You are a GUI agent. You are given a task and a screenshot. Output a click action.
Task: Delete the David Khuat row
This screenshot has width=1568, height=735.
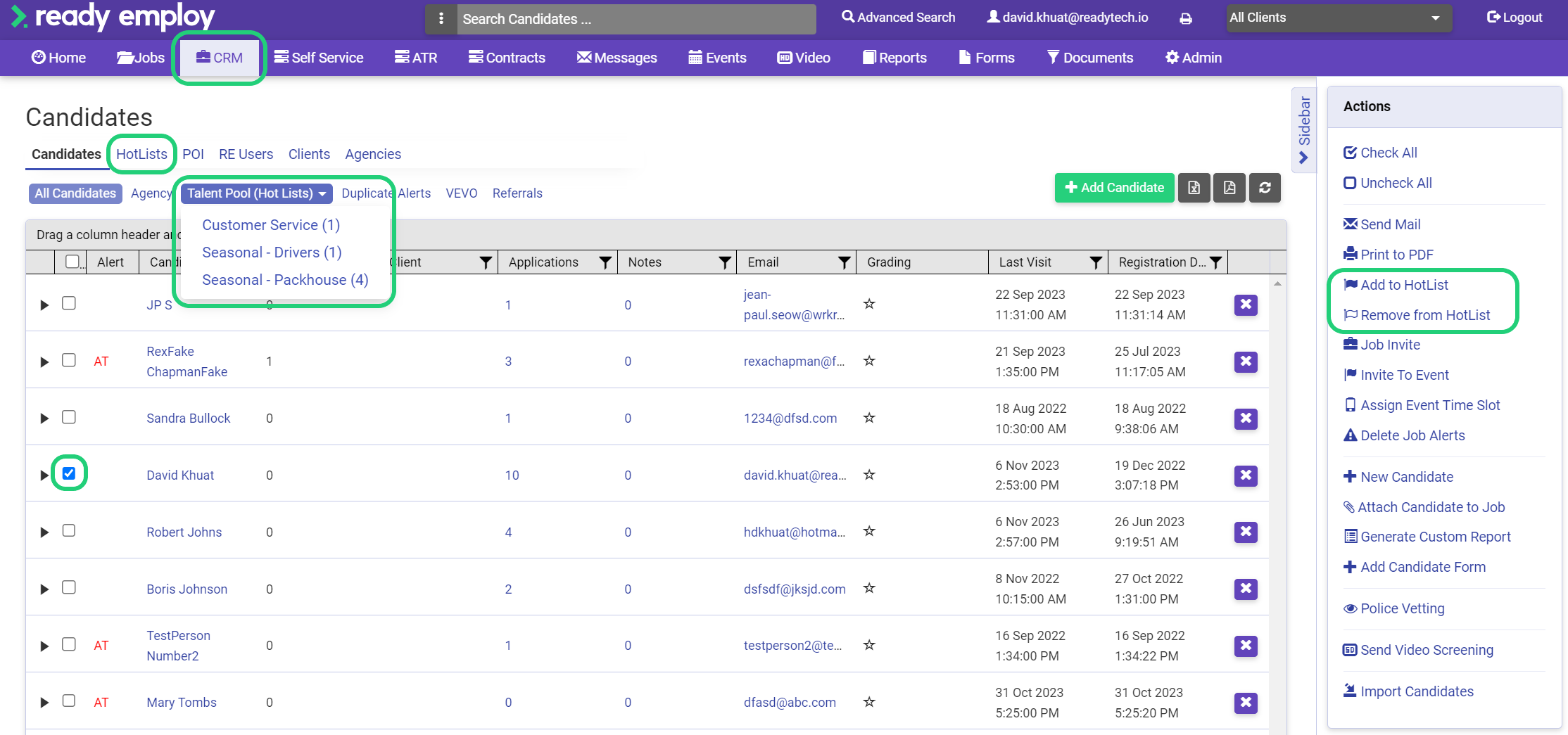[1246, 475]
